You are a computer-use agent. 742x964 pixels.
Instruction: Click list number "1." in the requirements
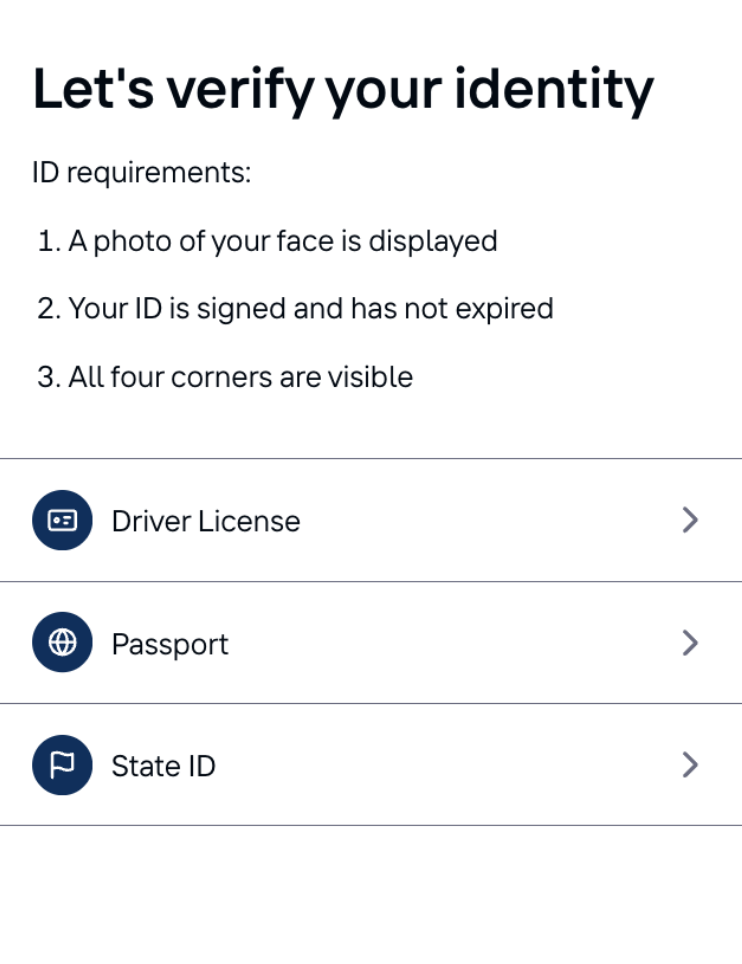[x=49, y=241]
